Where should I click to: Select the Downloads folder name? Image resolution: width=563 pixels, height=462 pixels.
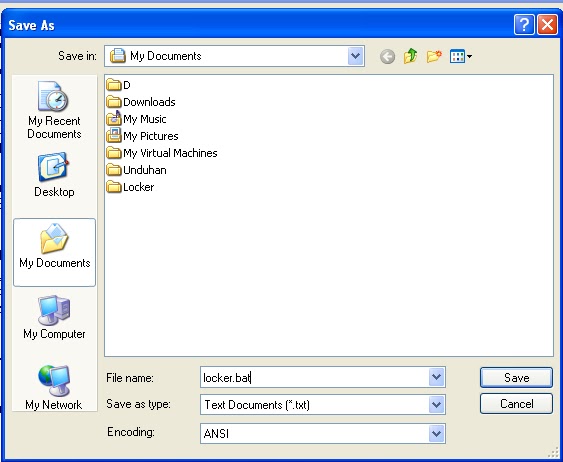pos(149,102)
